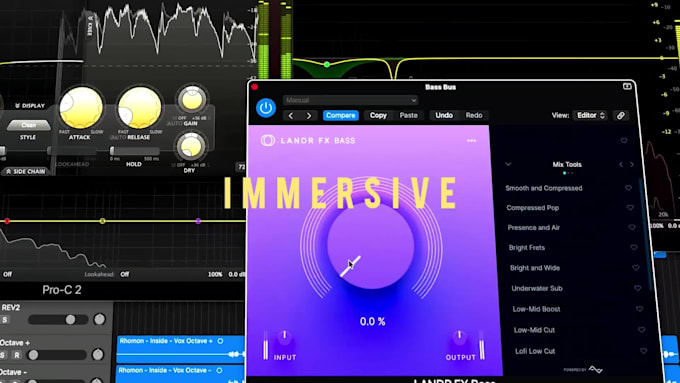This screenshot has width=680, height=383.
Task: Click the Copy button
Action: [378, 115]
